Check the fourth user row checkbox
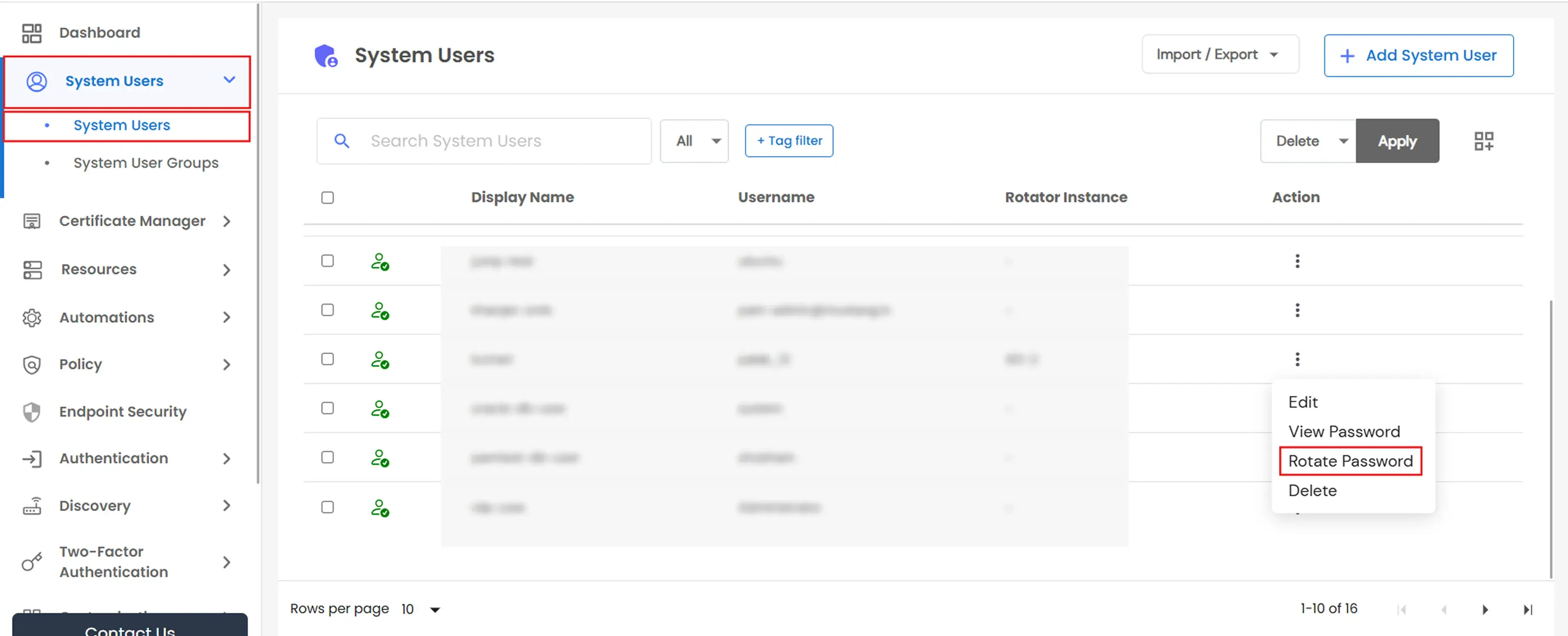Viewport: 1568px width, 636px height. [x=328, y=408]
